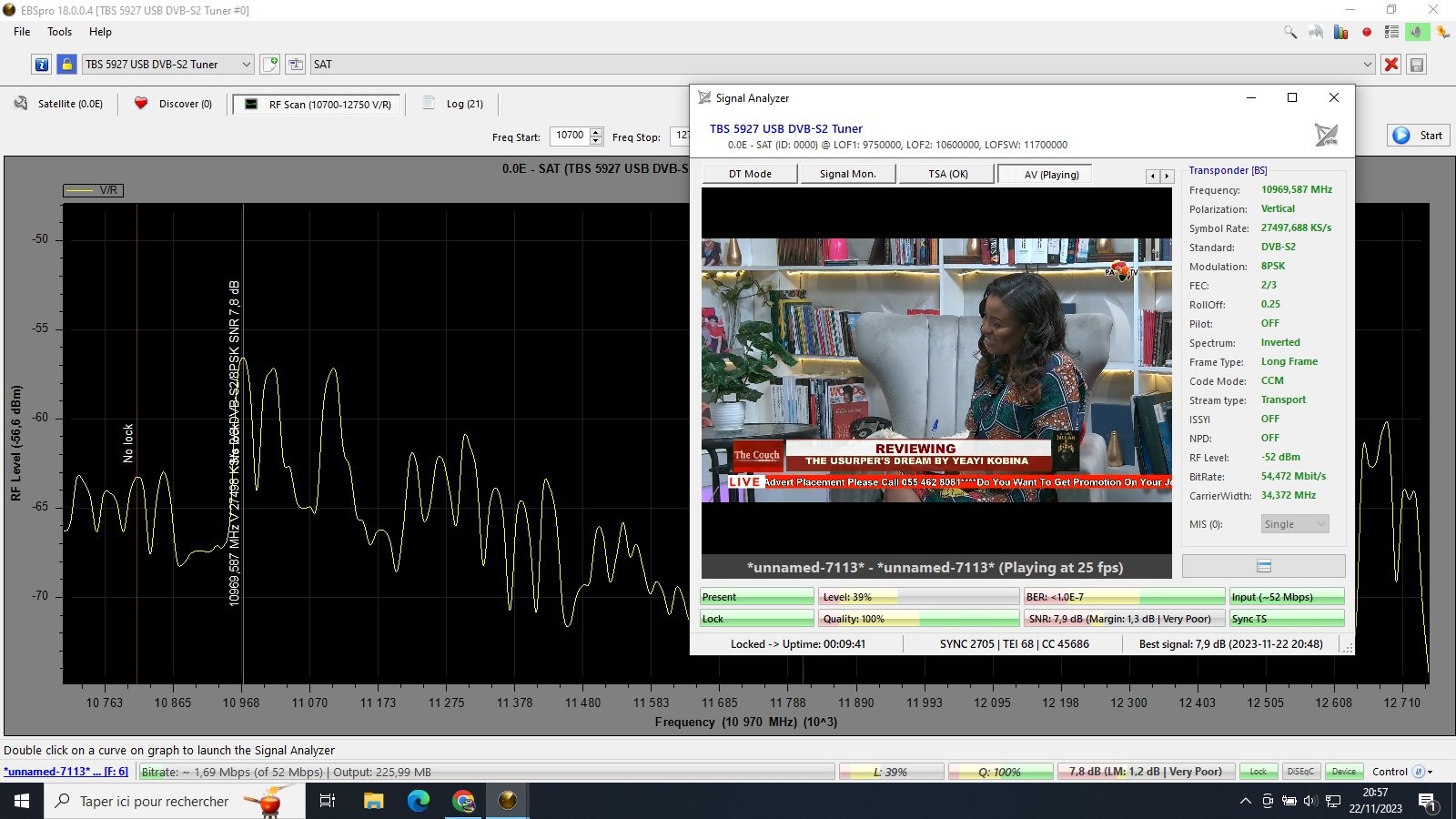Click the blue info icon

pyautogui.click(x=42, y=65)
